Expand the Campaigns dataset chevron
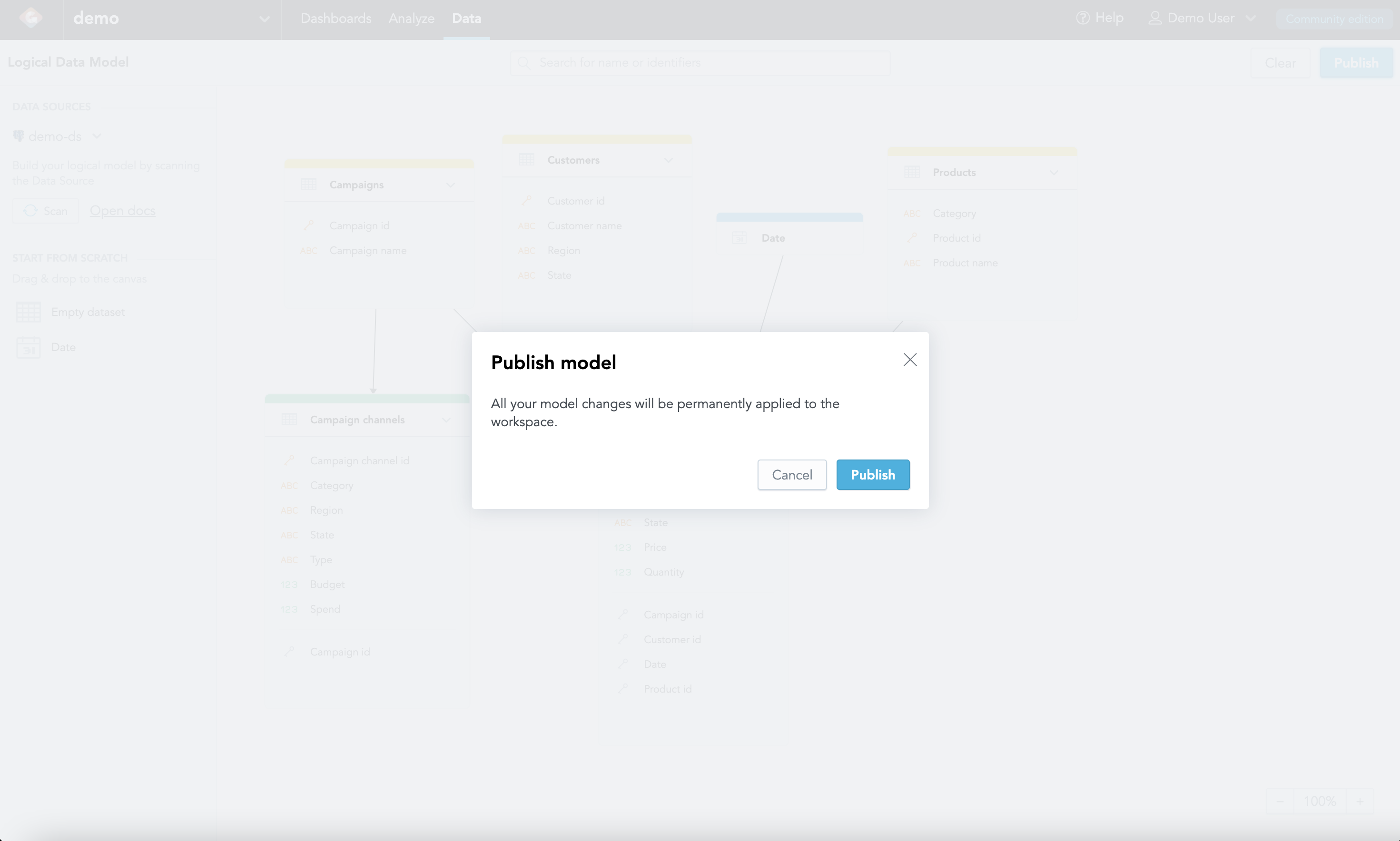The width and height of the screenshot is (1400, 841). click(x=451, y=185)
